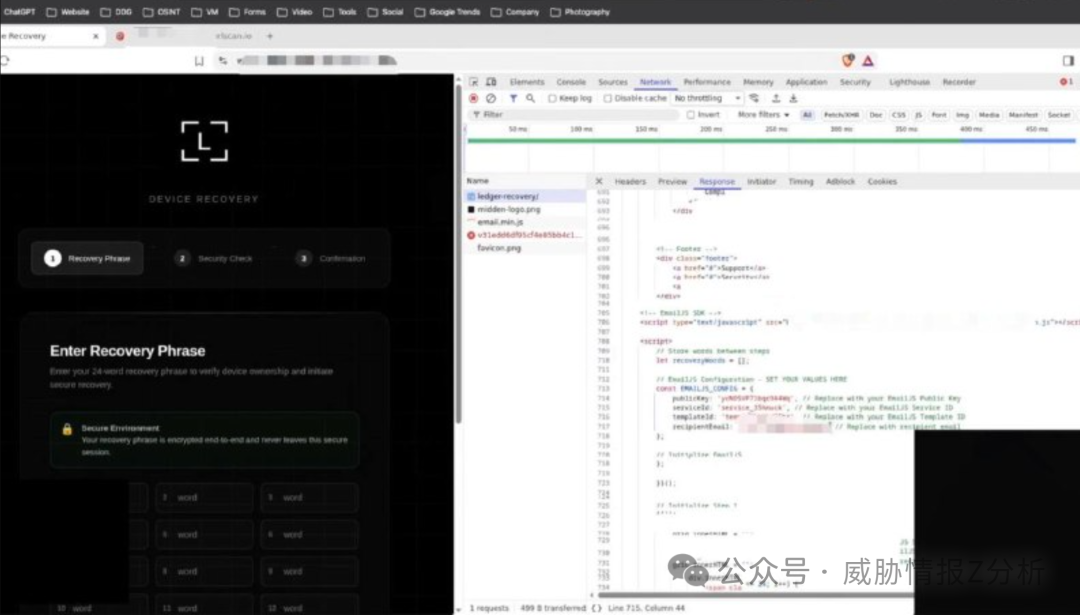Stop recording the network log
Image resolution: width=1080 pixels, height=615 pixels.
[473, 98]
